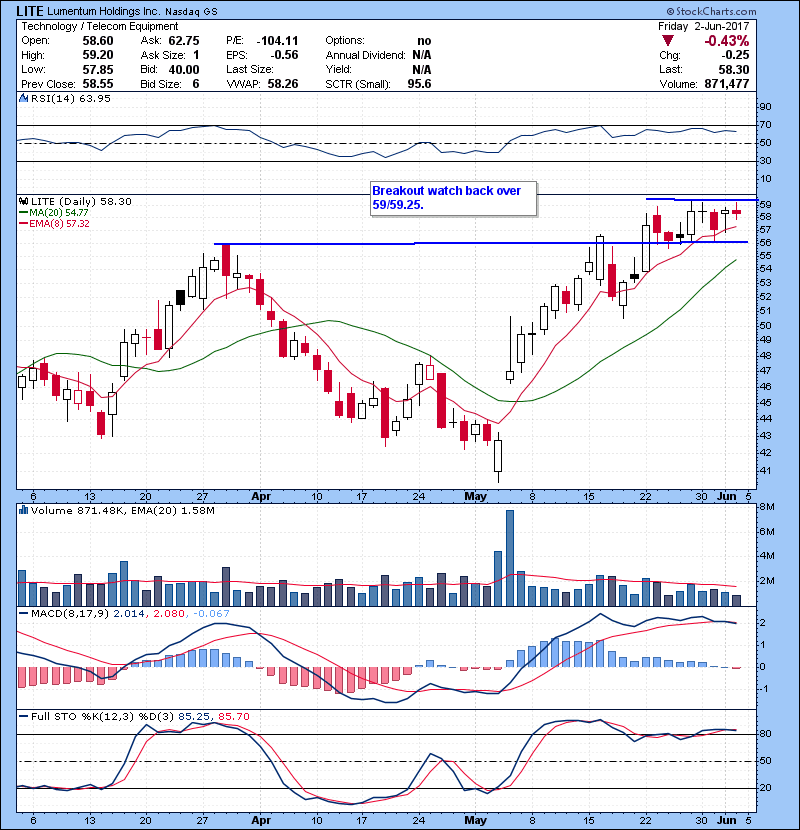800x830 pixels.
Task: Click the dark blue MACD legend line marker
Action: coord(23,614)
